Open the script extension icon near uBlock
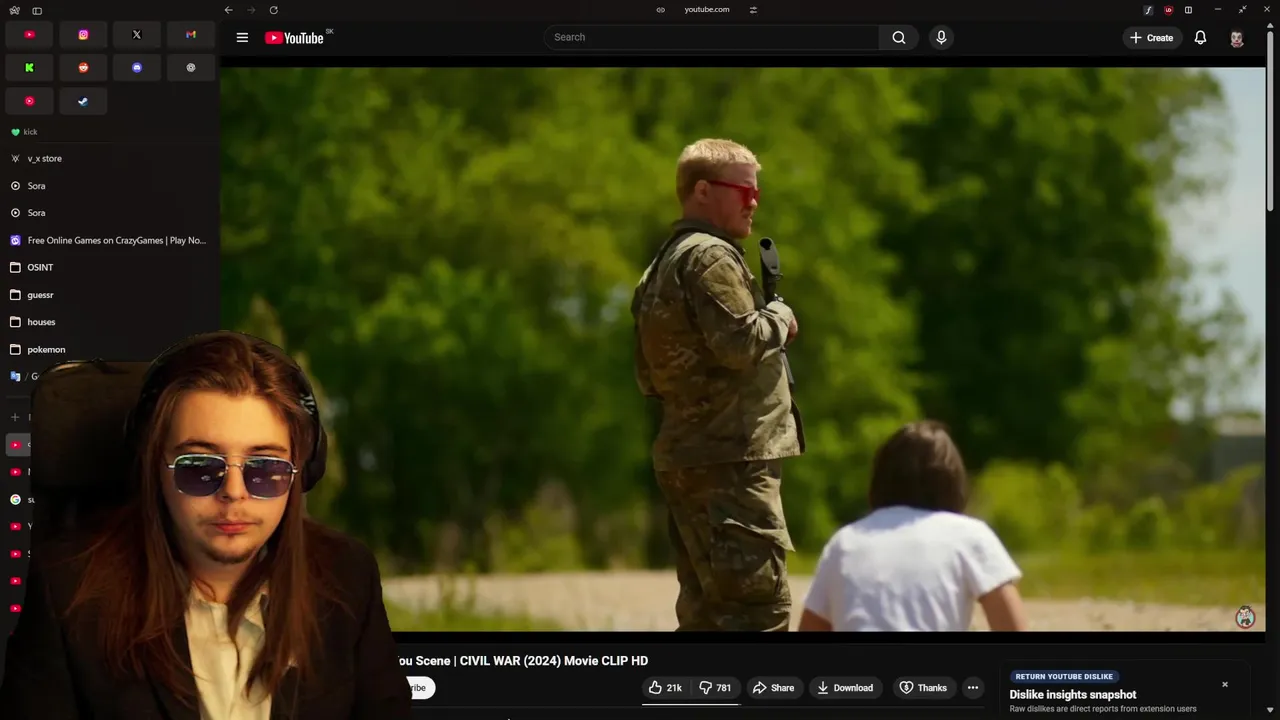The width and height of the screenshot is (1280, 720). pos(1148,10)
